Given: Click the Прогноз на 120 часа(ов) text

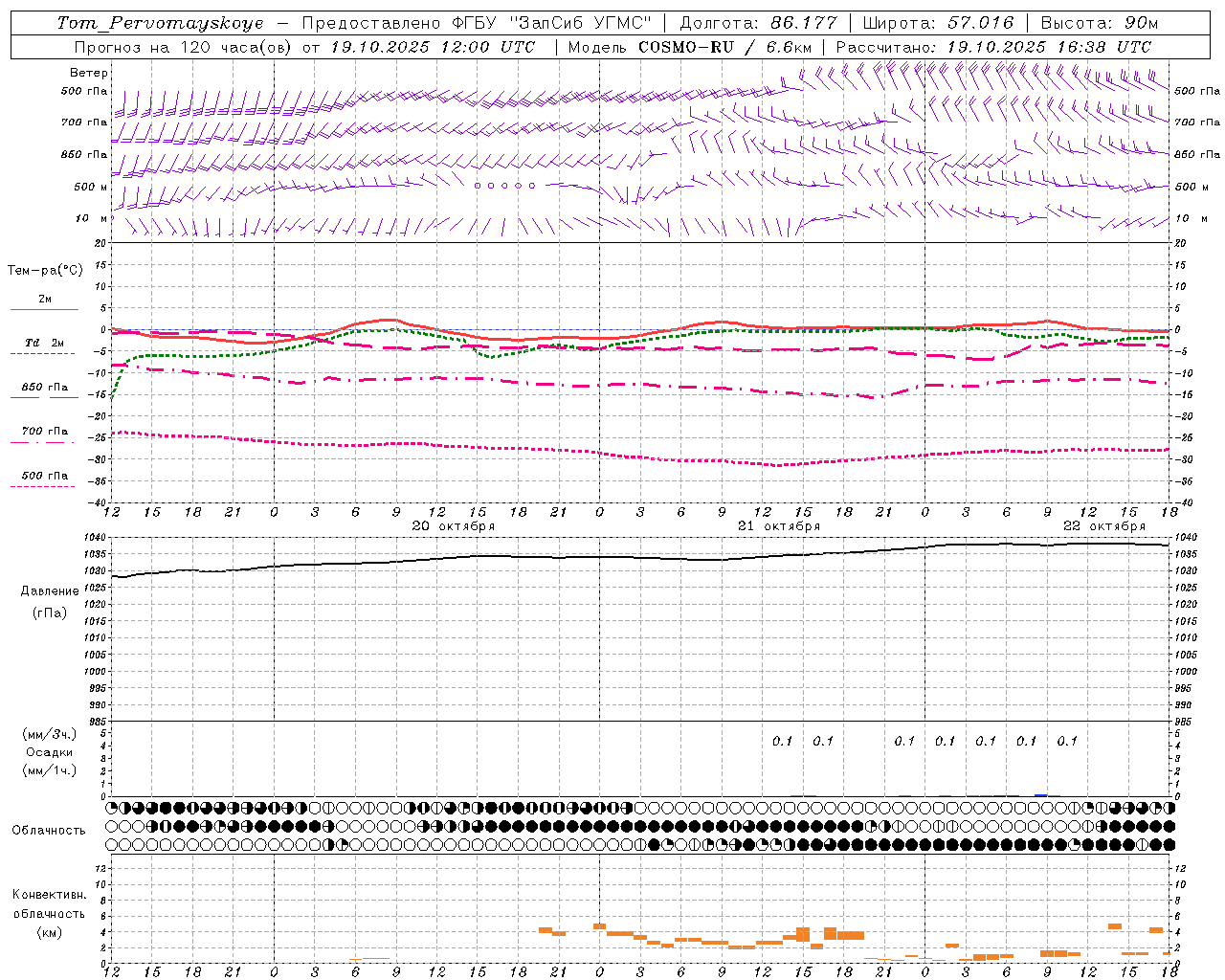Looking at the screenshot, I should [x=185, y=46].
